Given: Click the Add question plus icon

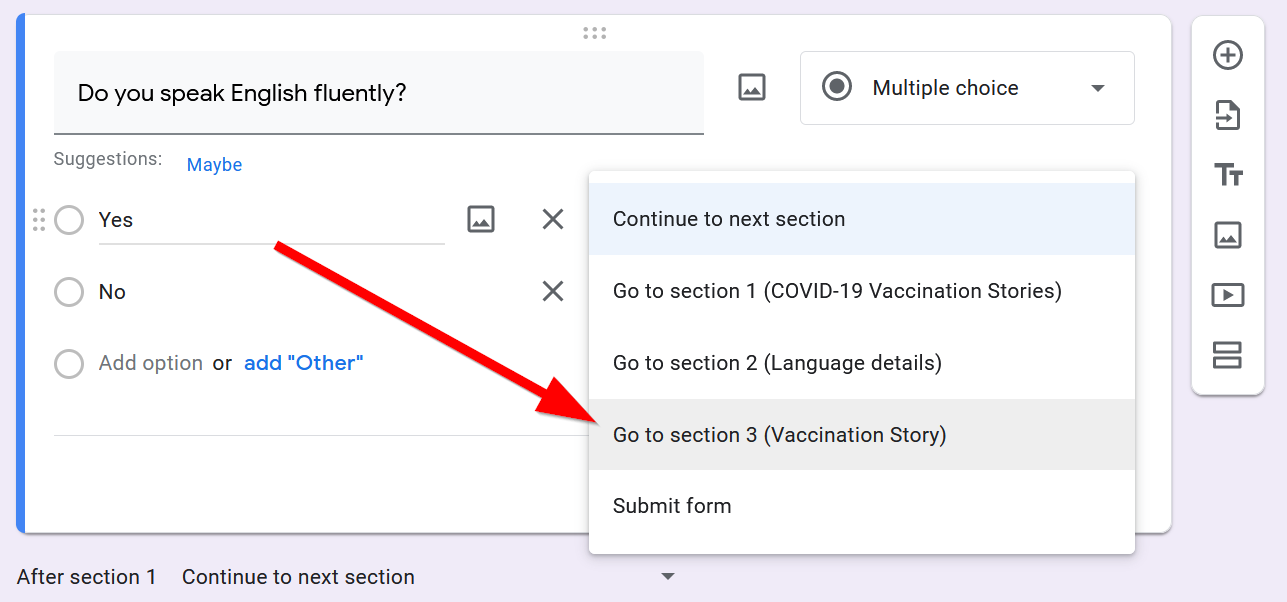Looking at the screenshot, I should pos(1227,55).
